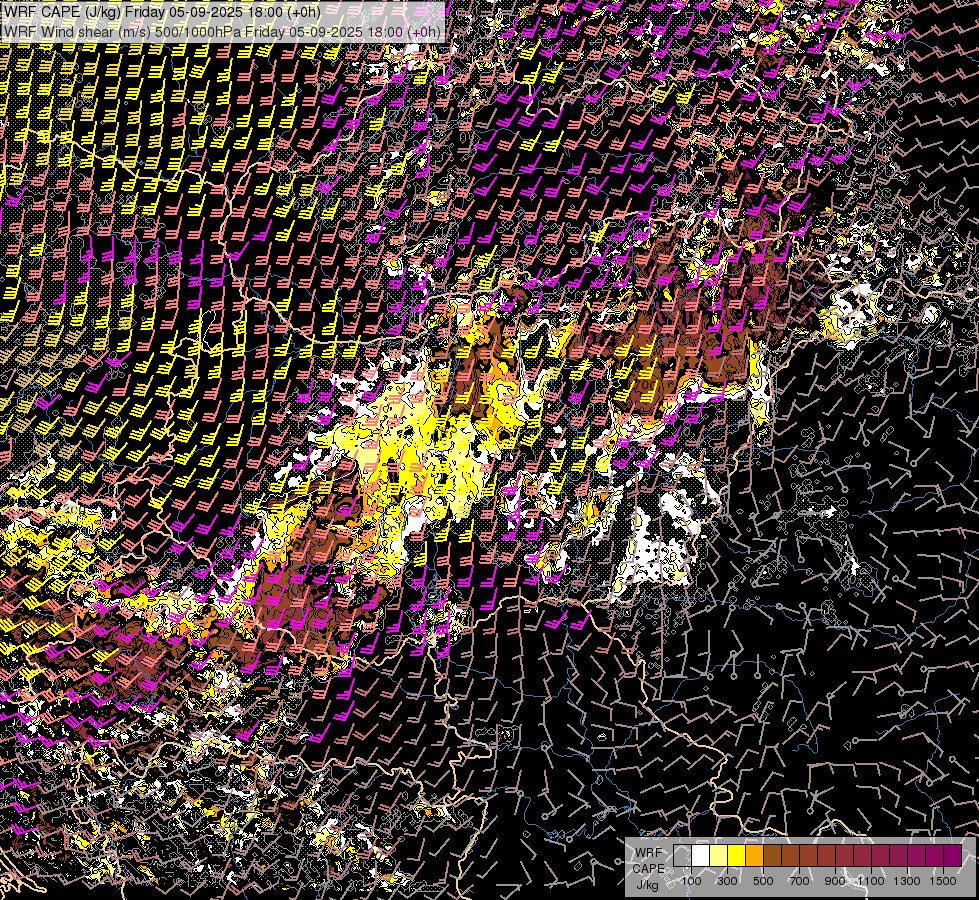Click the WRF CAPE title line
This screenshot has height=900, width=979.
coord(162,12)
